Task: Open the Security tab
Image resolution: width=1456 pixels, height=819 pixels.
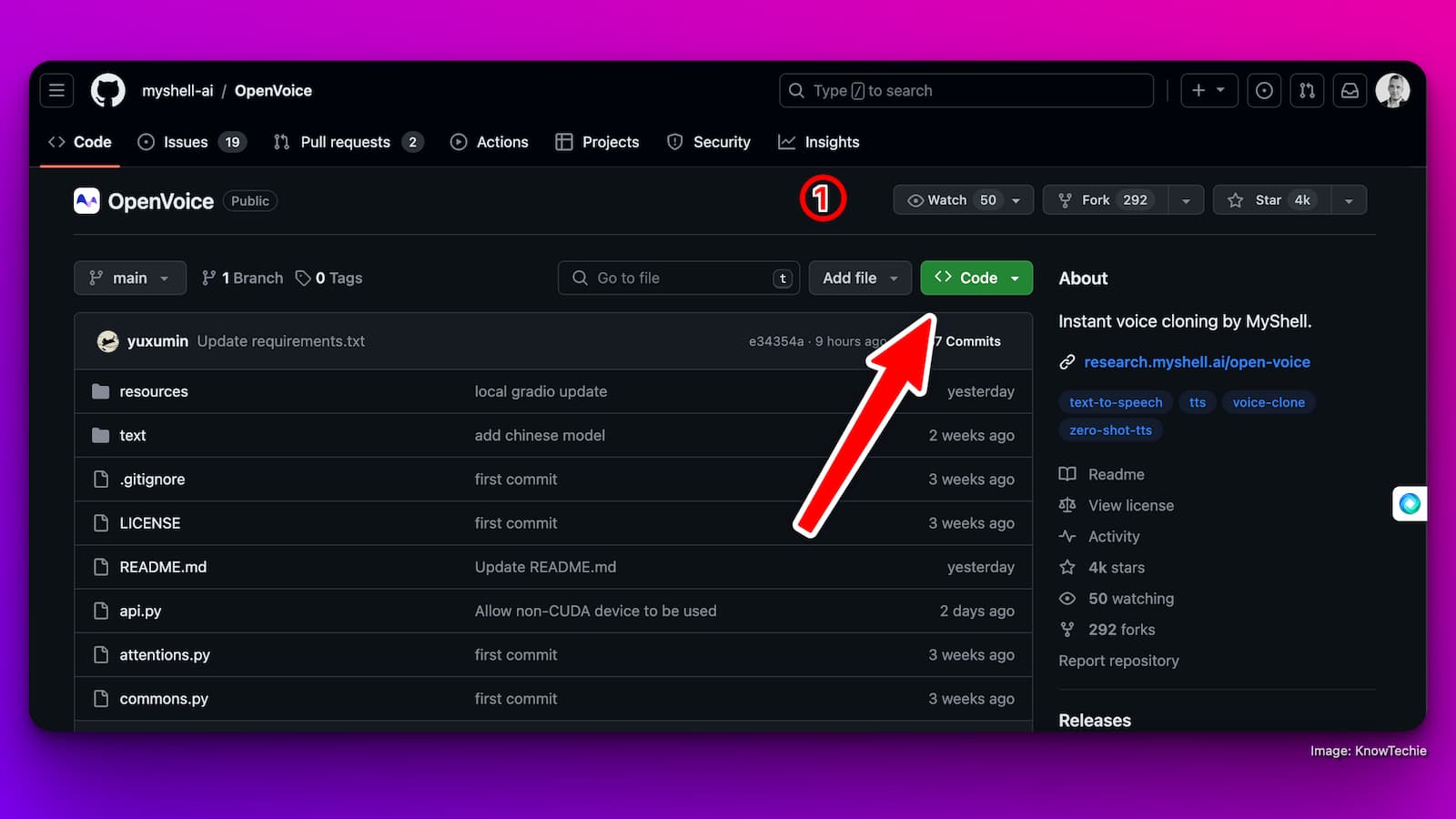Action: pyautogui.click(x=709, y=142)
